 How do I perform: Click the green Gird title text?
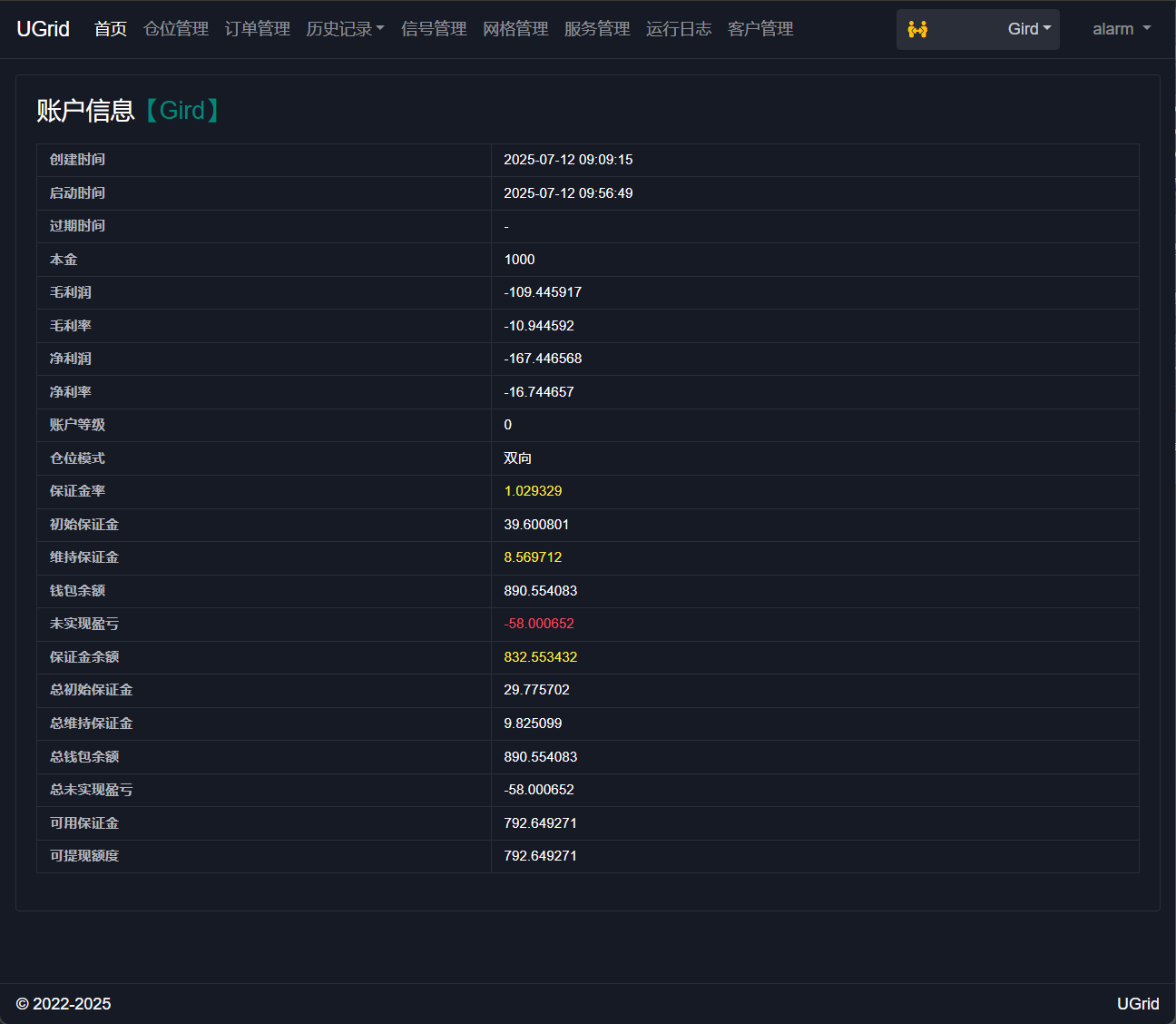182,111
